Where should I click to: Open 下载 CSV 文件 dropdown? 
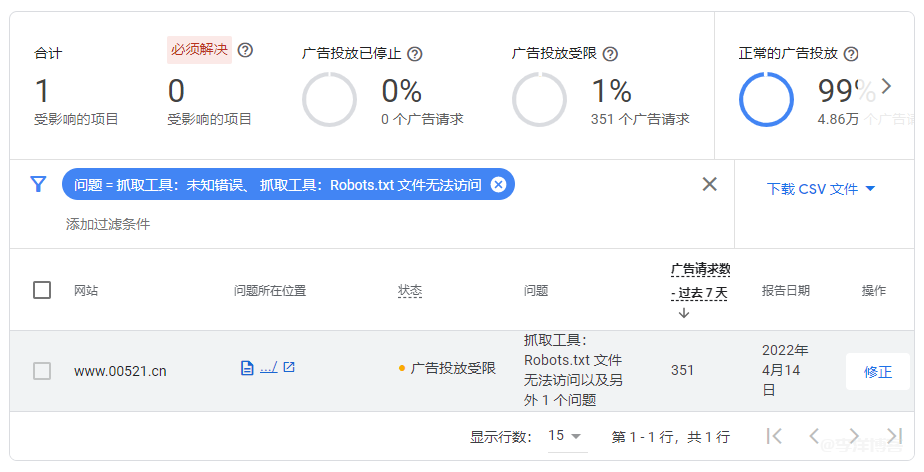(821, 189)
